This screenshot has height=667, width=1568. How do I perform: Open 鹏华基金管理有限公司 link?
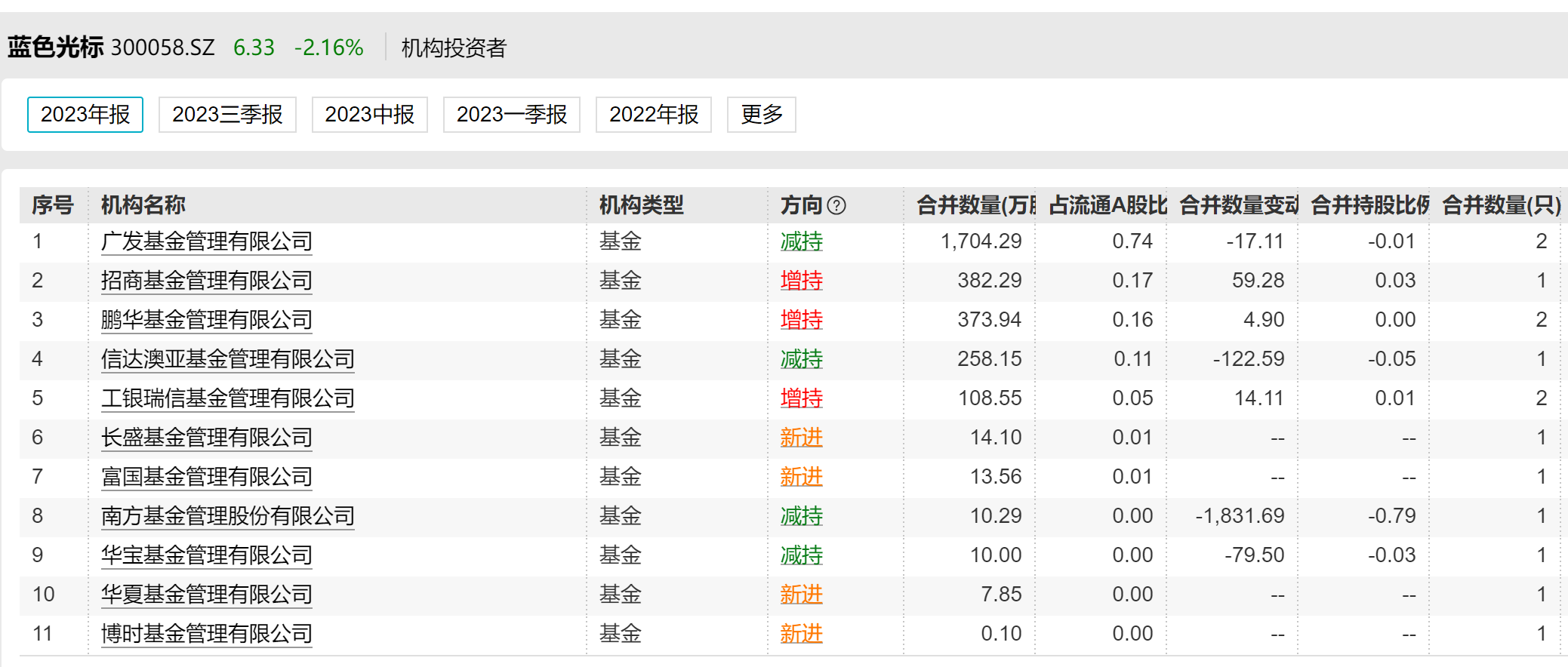pos(207,320)
